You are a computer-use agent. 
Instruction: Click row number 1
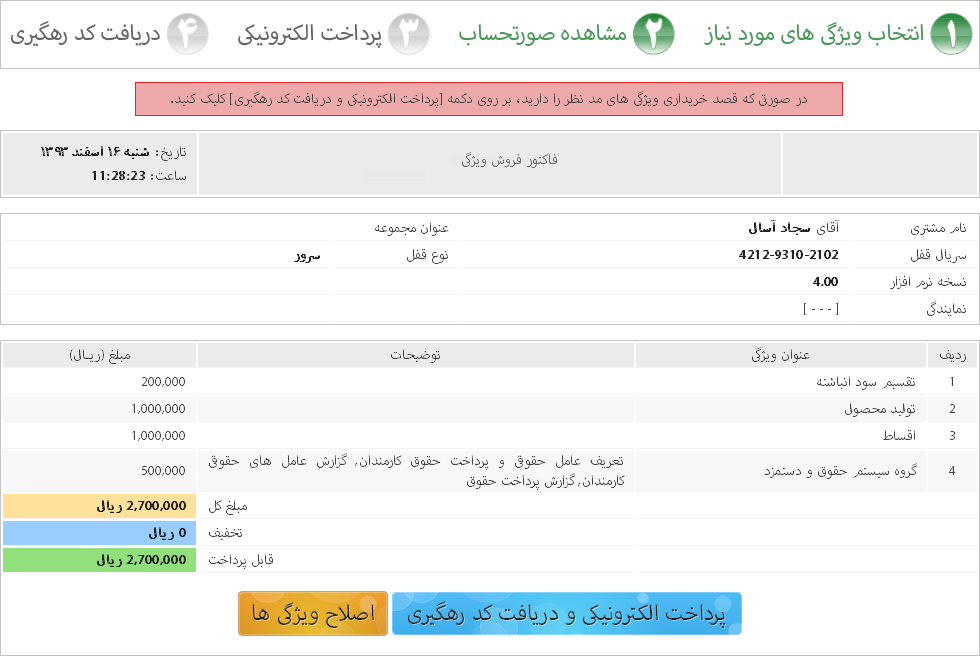point(952,382)
